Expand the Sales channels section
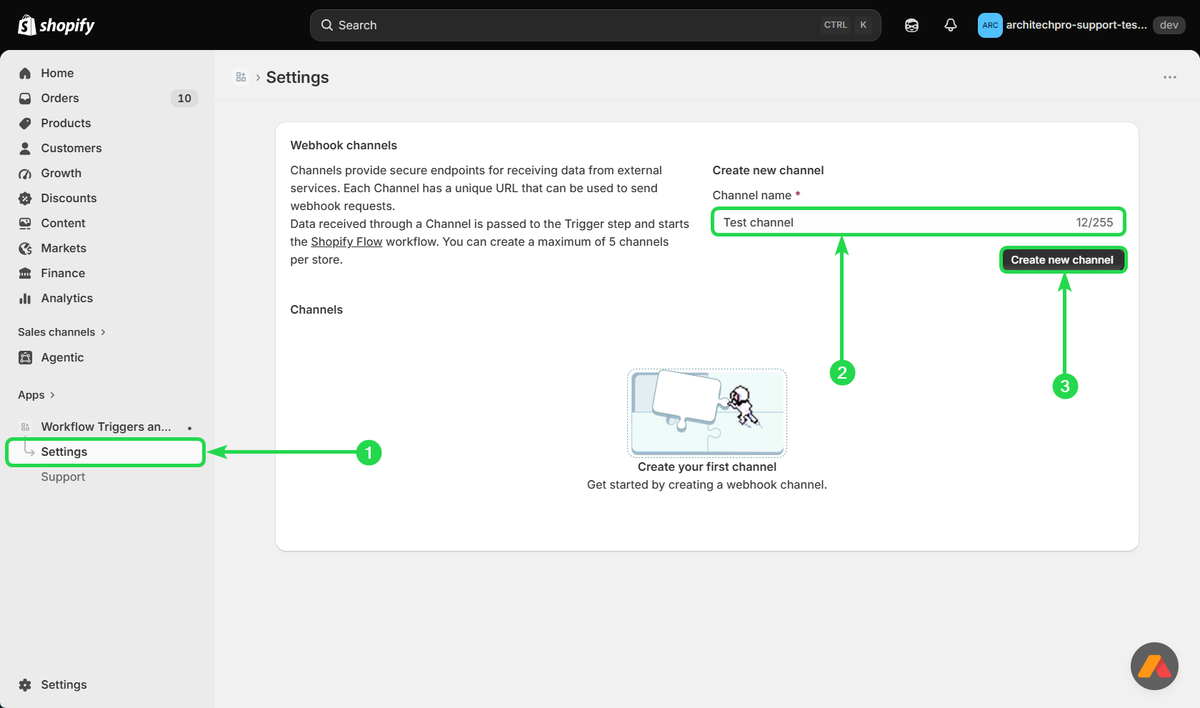Image resolution: width=1200 pixels, height=708 pixels. [x=62, y=332]
